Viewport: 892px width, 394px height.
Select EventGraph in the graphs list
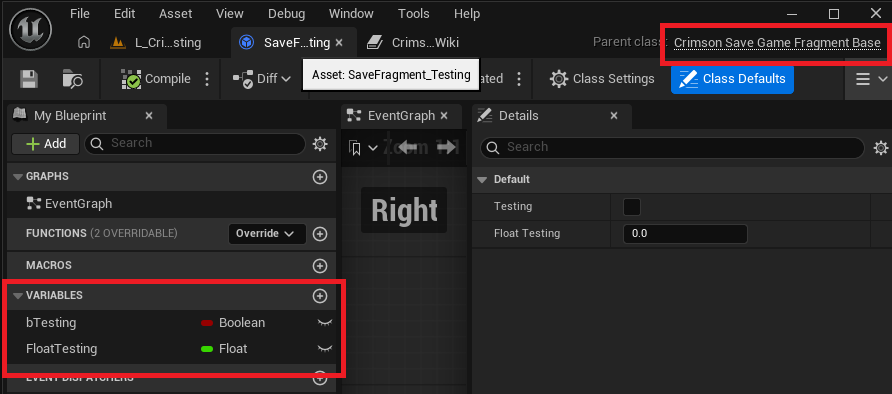(69, 204)
